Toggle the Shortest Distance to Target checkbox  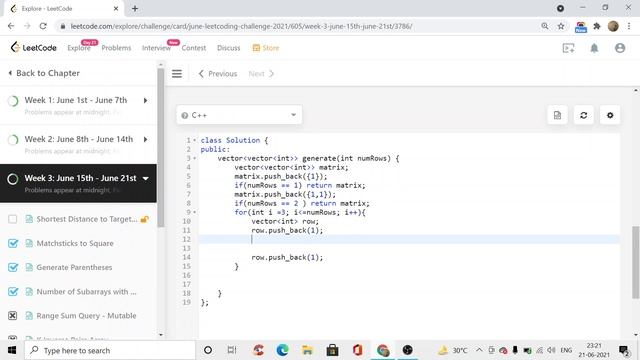coord(13,219)
